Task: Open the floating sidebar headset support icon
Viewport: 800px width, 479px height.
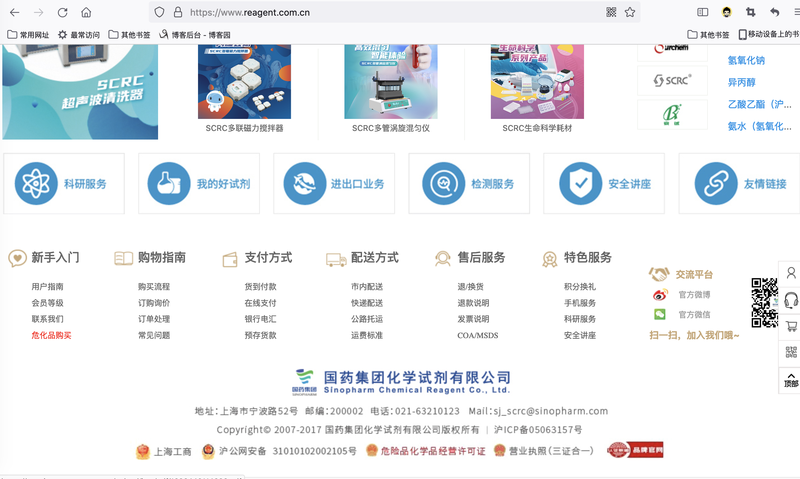Action: click(x=791, y=300)
